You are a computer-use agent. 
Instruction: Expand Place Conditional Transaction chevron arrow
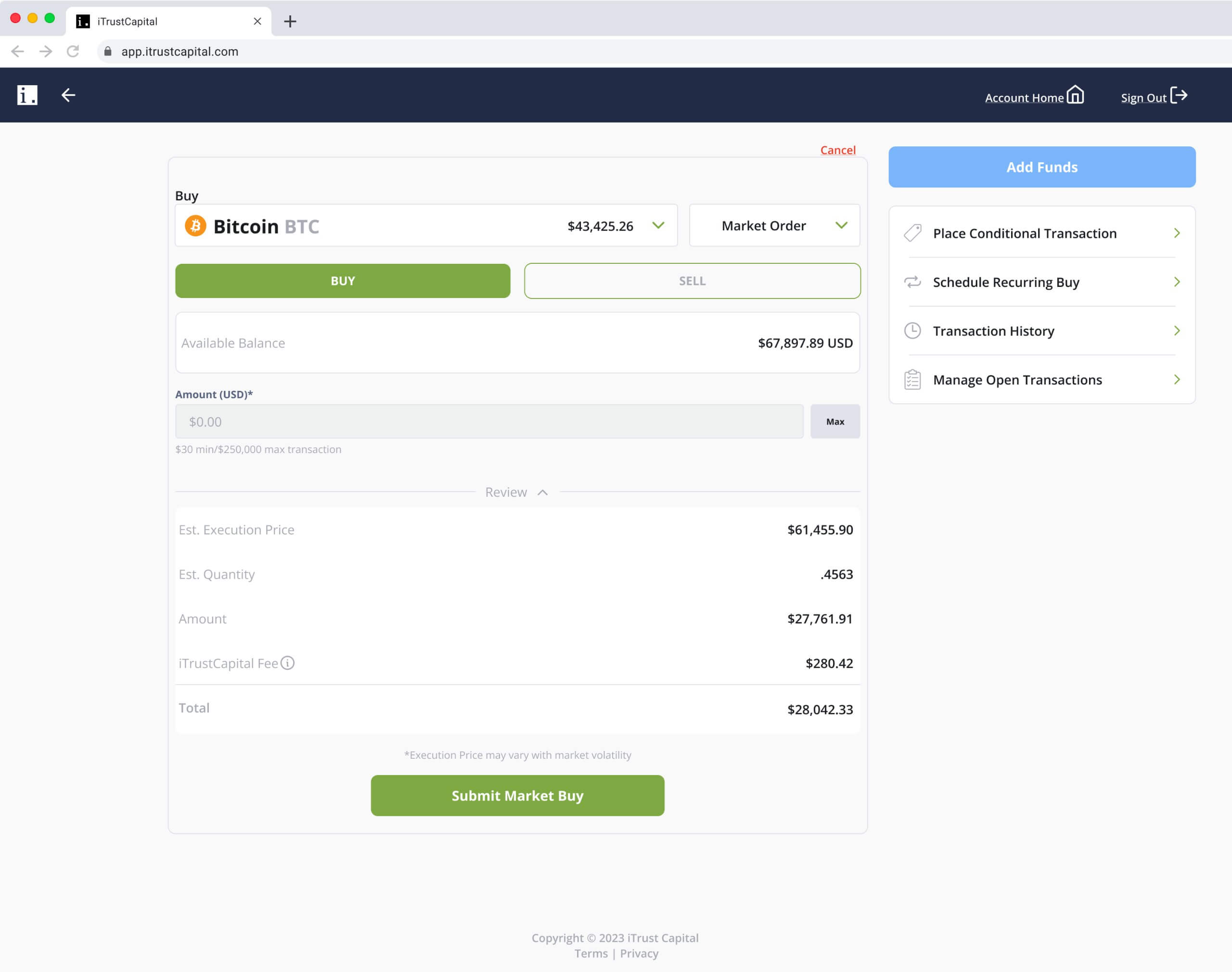coord(1177,233)
